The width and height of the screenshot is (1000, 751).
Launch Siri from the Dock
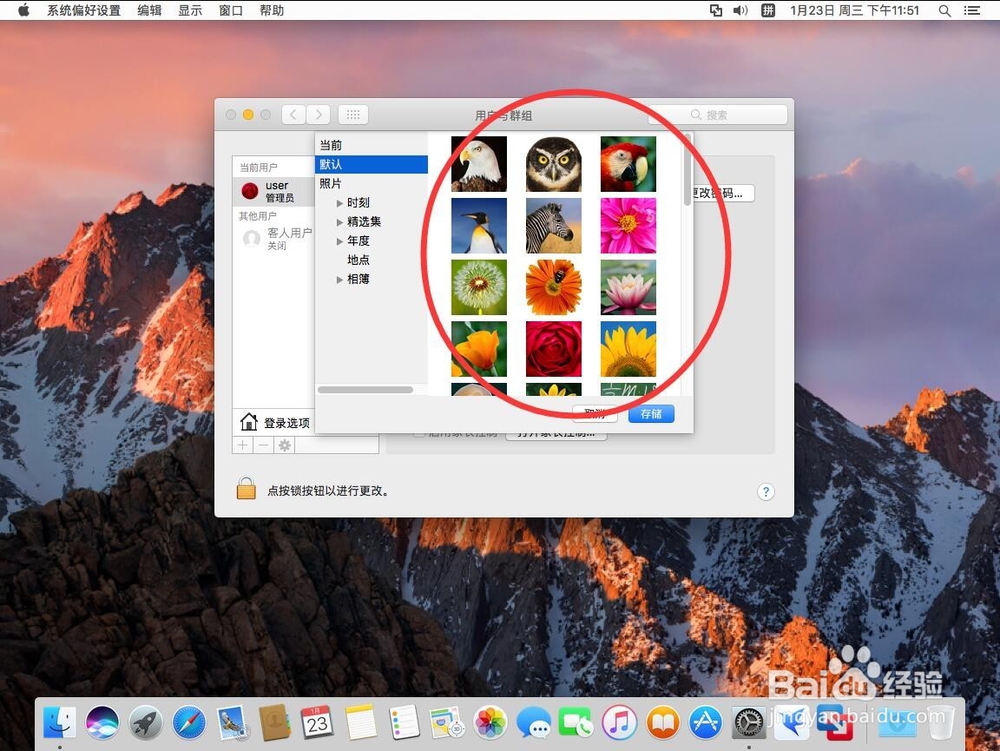click(x=102, y=722)
